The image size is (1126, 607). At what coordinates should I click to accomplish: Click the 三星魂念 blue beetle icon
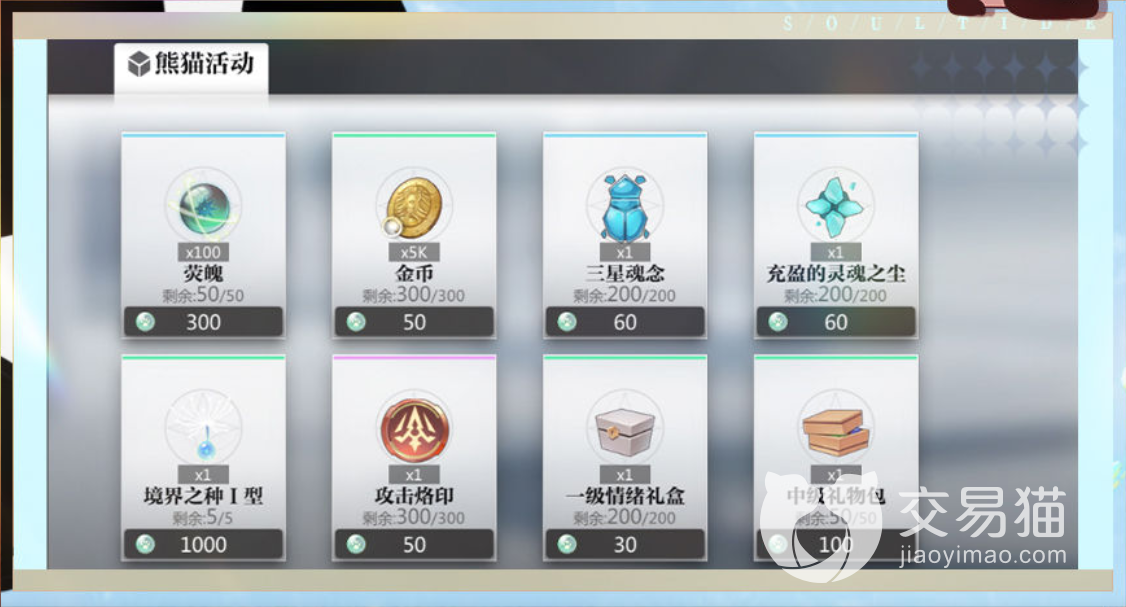click(x=625, y=208)
